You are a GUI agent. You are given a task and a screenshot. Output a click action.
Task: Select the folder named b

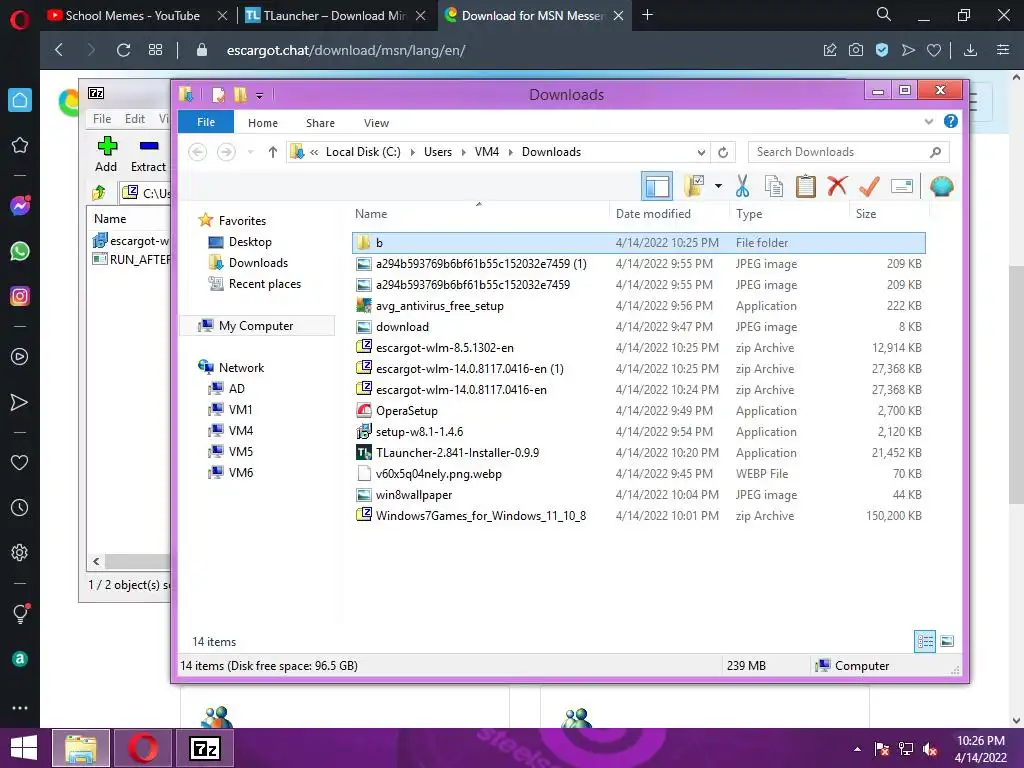pos(639,243)
